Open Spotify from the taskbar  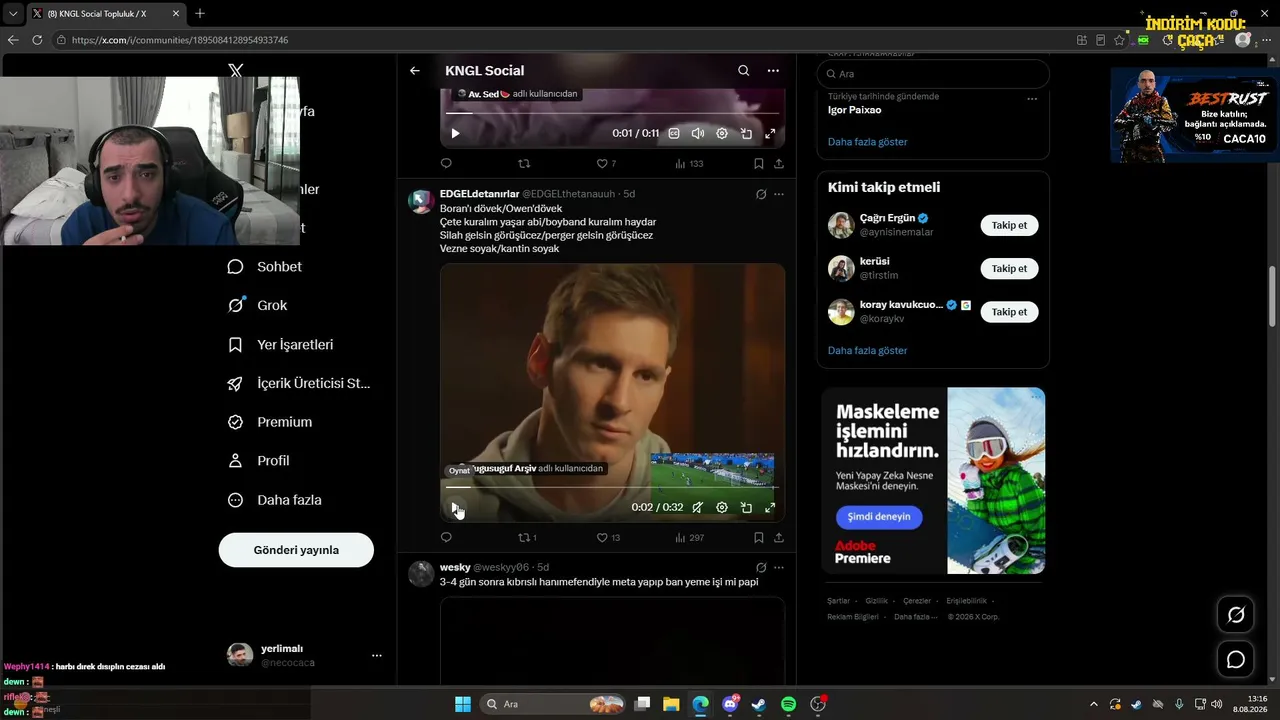coord(788,704)
